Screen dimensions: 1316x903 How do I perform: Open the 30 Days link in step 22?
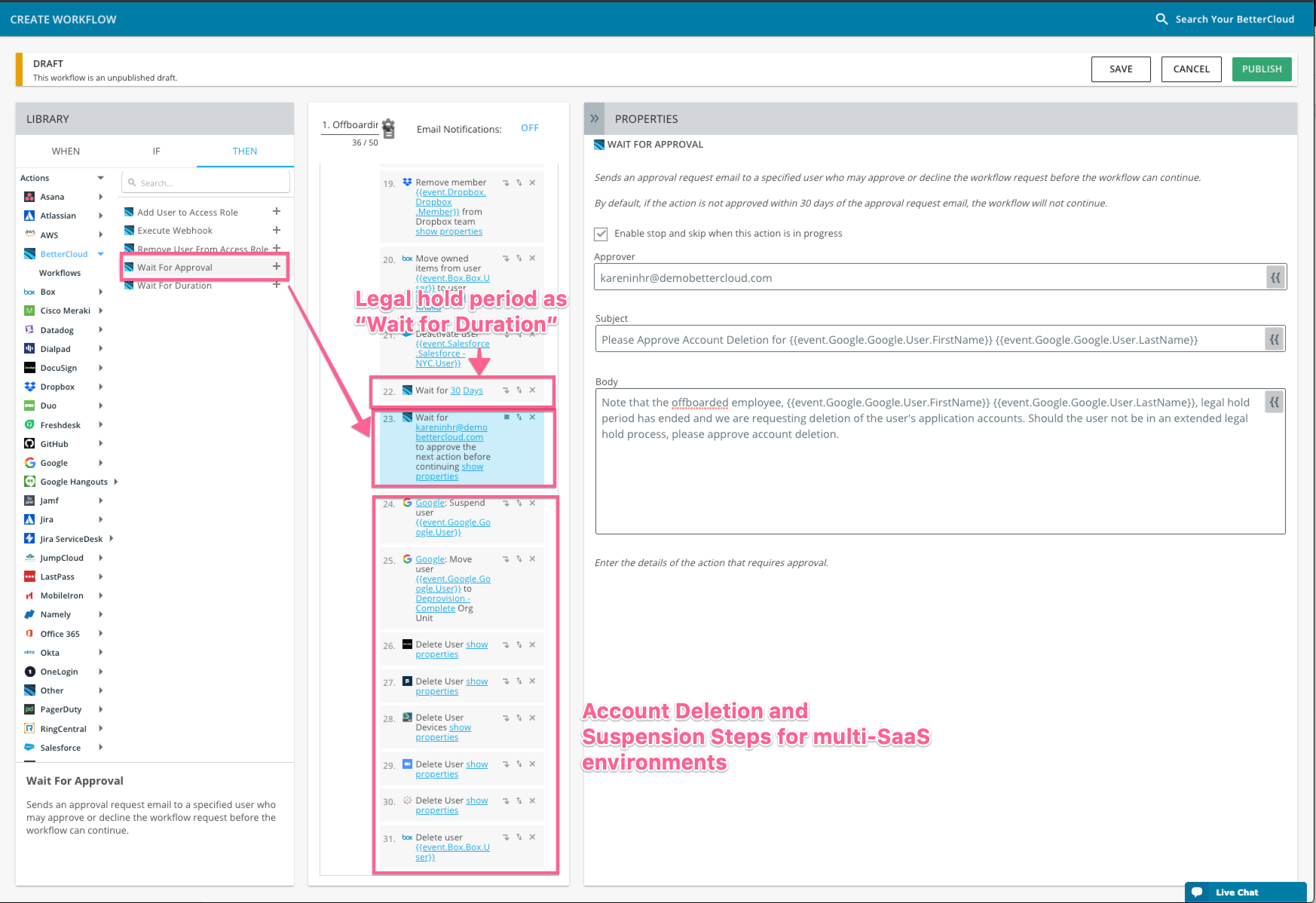pos(467,390)
